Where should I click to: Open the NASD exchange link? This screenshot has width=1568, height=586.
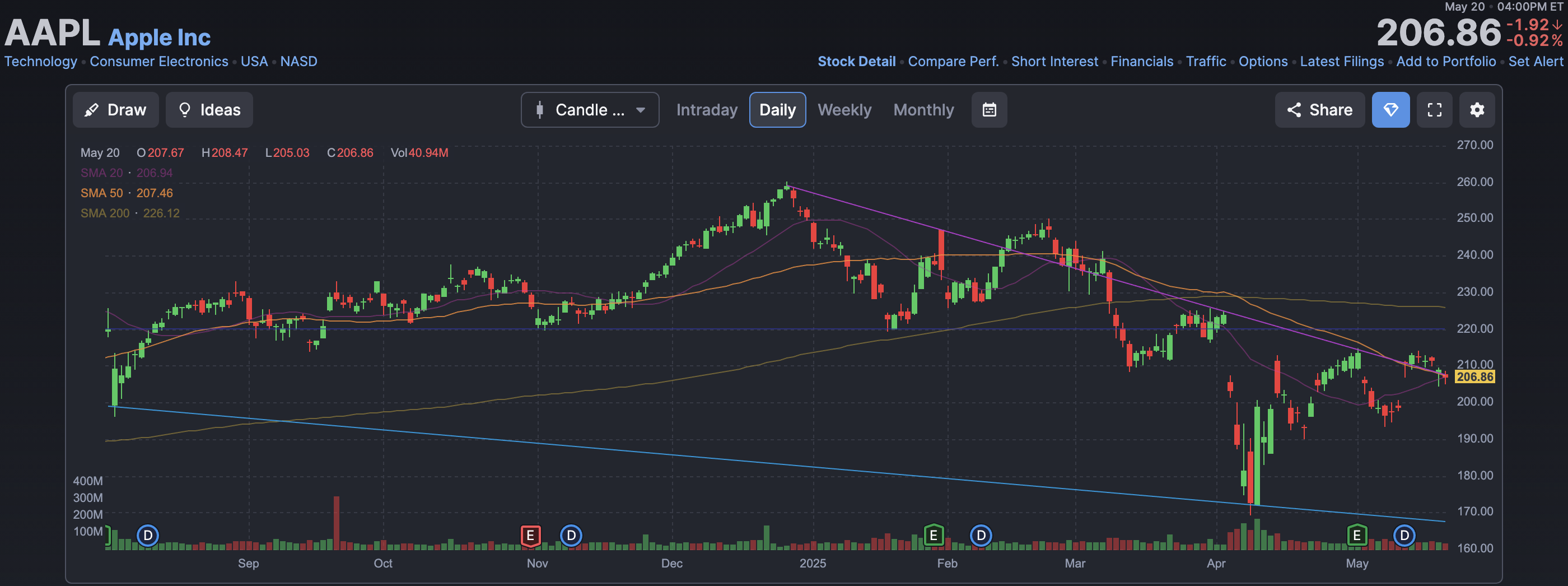(298, 62)
